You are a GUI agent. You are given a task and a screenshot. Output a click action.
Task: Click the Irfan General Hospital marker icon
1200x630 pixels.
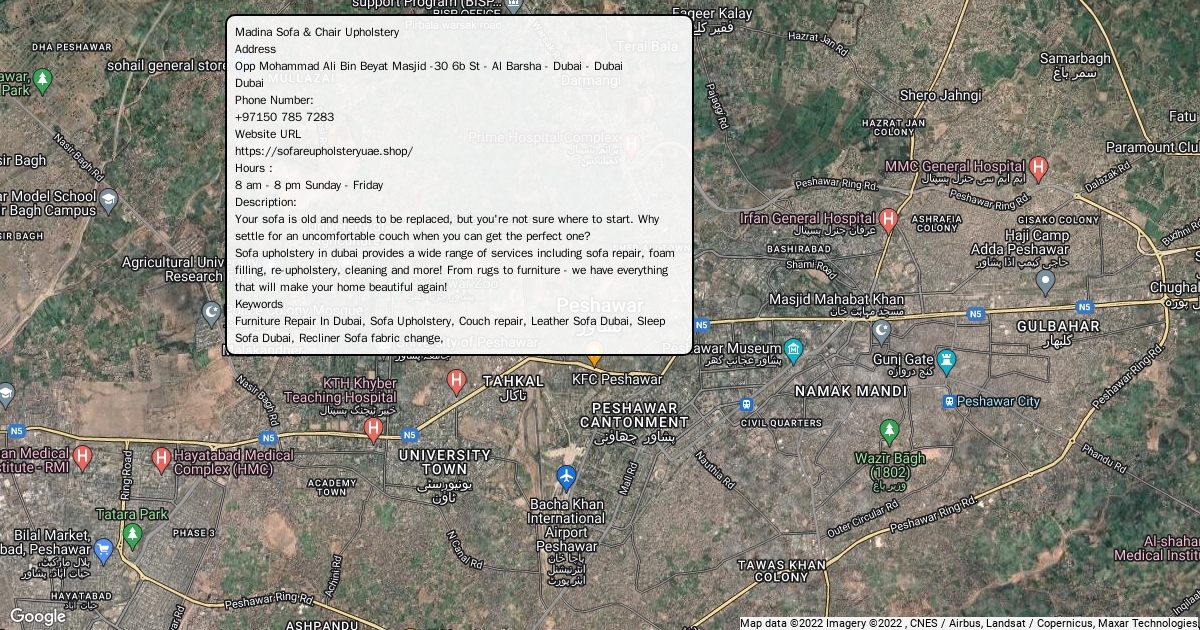coord(888,219)
